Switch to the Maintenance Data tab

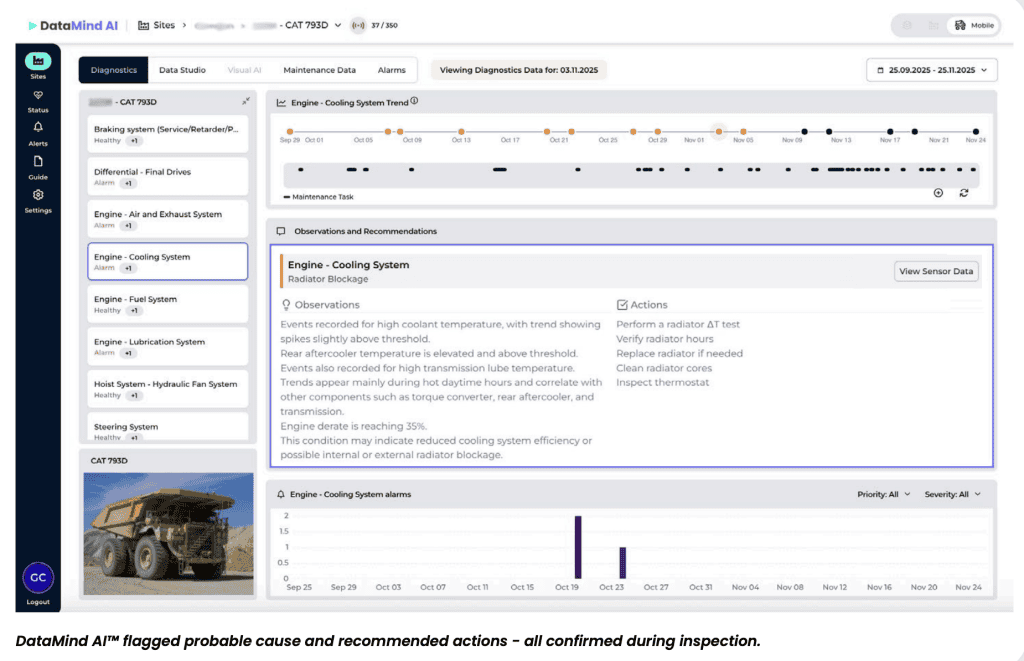pos(319,70)
